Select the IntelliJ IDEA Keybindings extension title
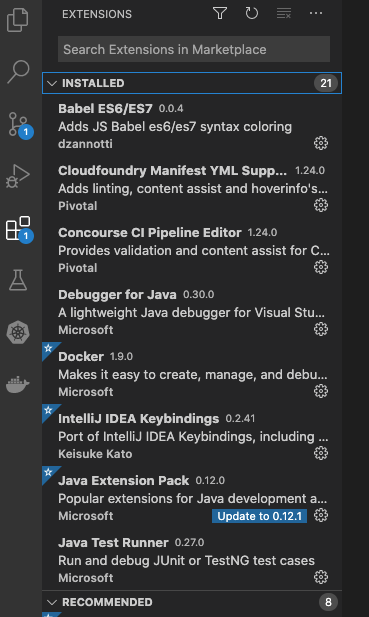 [x=138, y=419]
